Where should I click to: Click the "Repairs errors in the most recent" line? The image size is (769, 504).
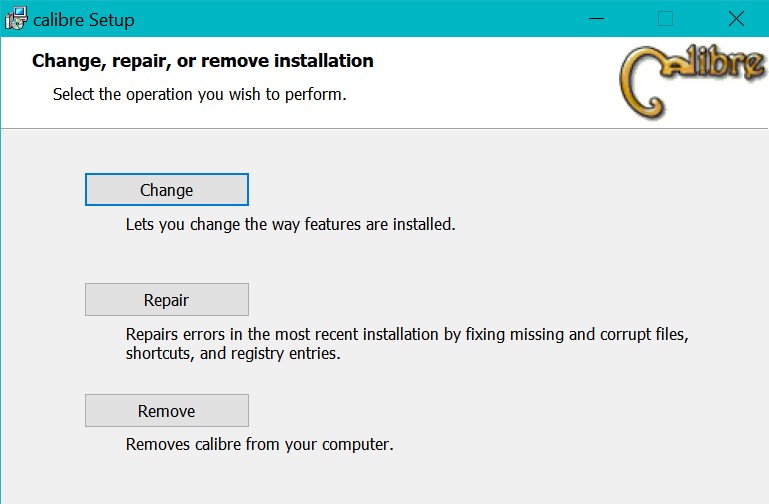(407, 333)
